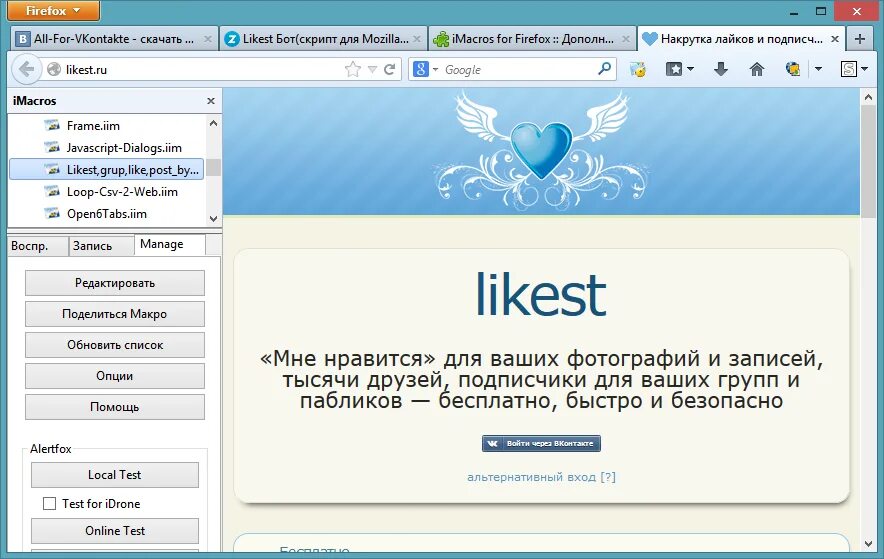Click the globe add-on icon

(793, 69)
